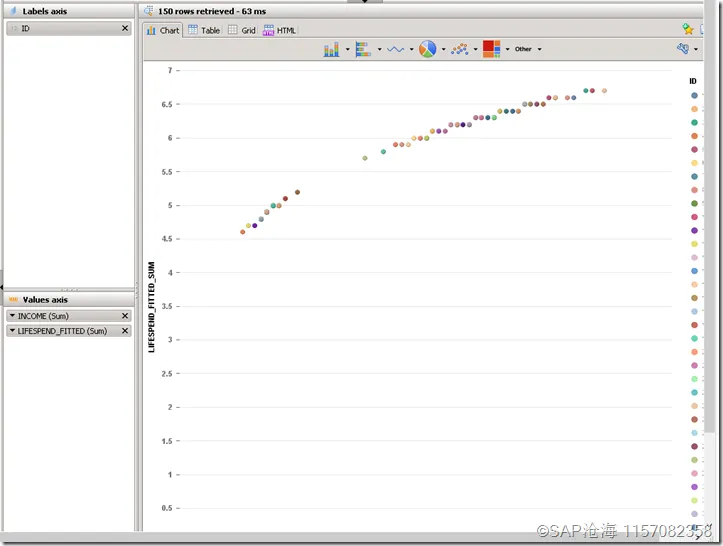Open pie chart dropdown arrow

click(x=444, y=49)
